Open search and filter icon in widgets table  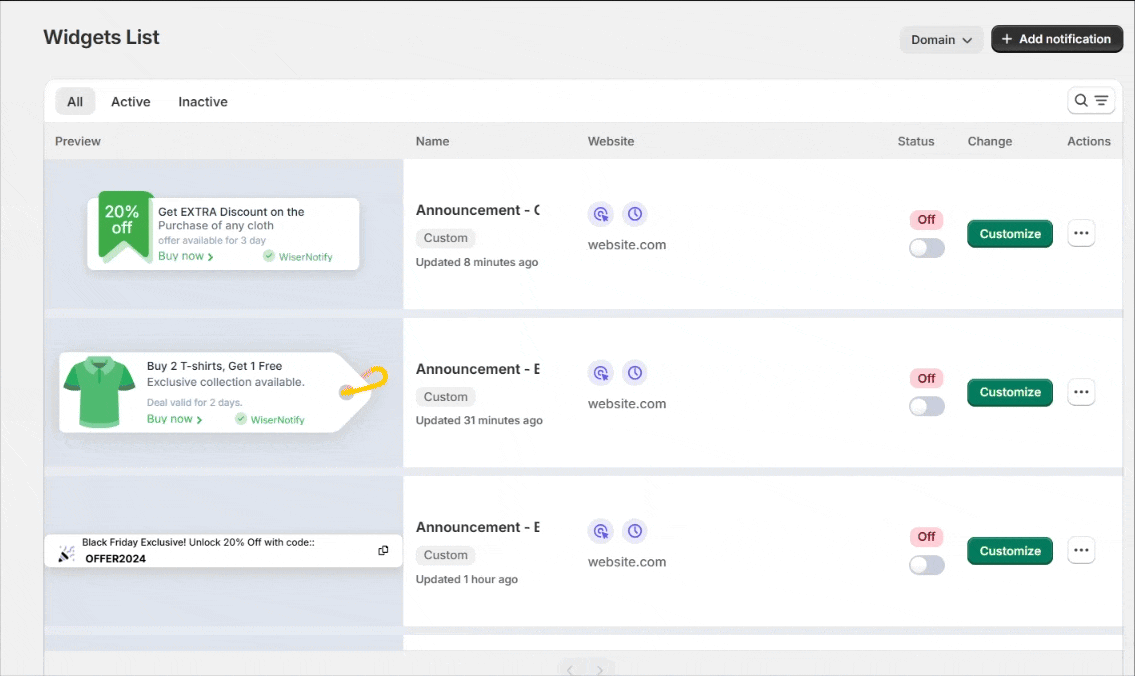1090,100
